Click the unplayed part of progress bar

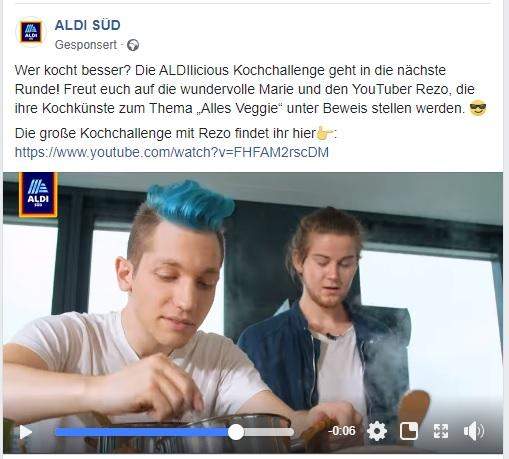pyautogui.click(x=269, y=432)
